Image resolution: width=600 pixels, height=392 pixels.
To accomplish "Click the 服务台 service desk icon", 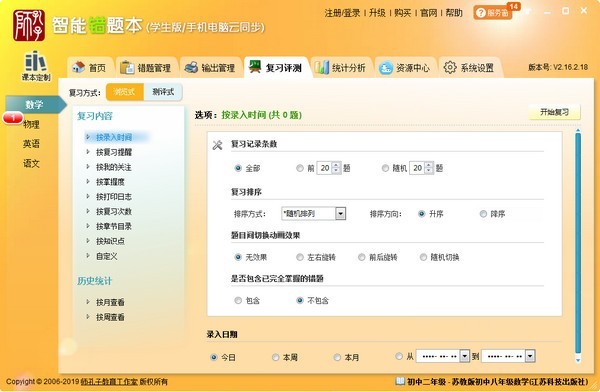I will (493, 13).
